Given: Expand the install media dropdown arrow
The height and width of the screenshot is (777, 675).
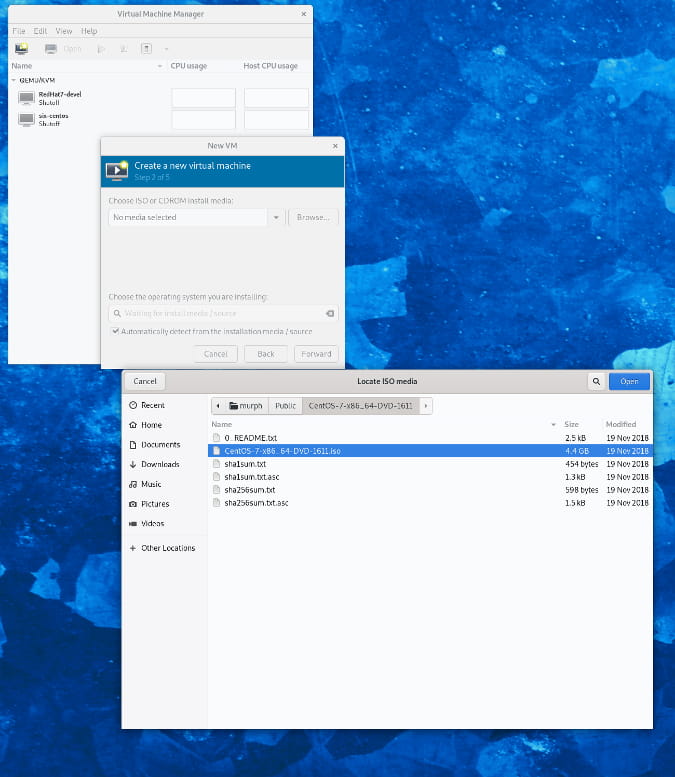Looking at the screenshot, I should pyautogui.click(x=276, y=217).
